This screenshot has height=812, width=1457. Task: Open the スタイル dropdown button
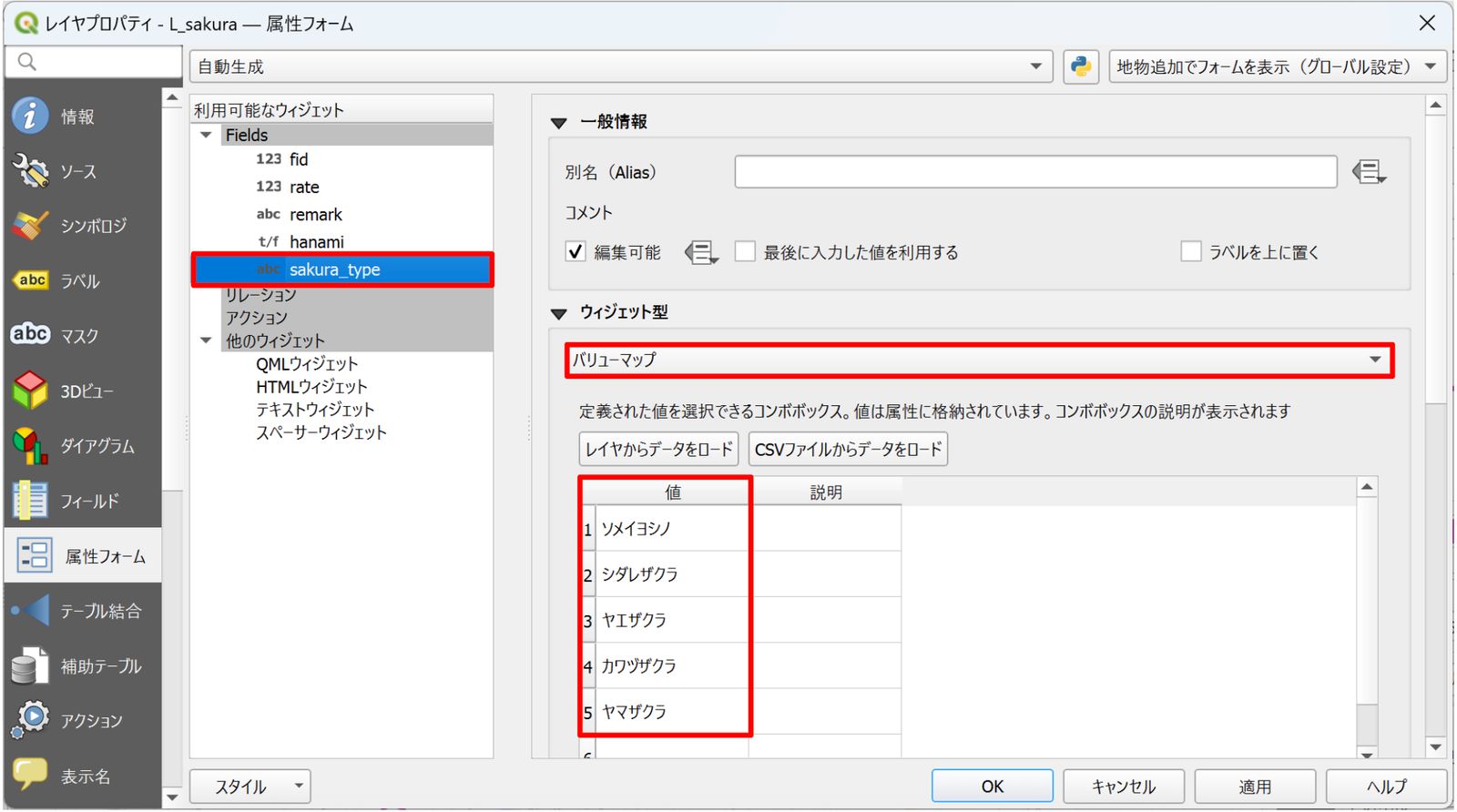[x=250, y=787]
